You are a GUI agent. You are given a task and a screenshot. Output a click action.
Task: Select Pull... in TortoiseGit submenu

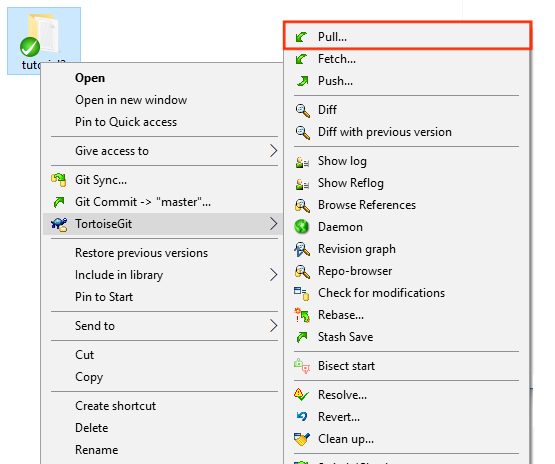click(408, 36)
